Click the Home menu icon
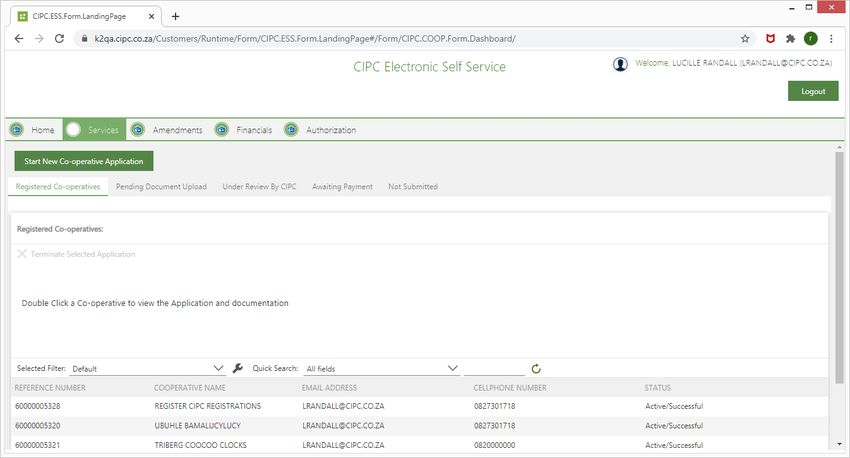Screen dimensions: 850x458 (x=17, y=130)
